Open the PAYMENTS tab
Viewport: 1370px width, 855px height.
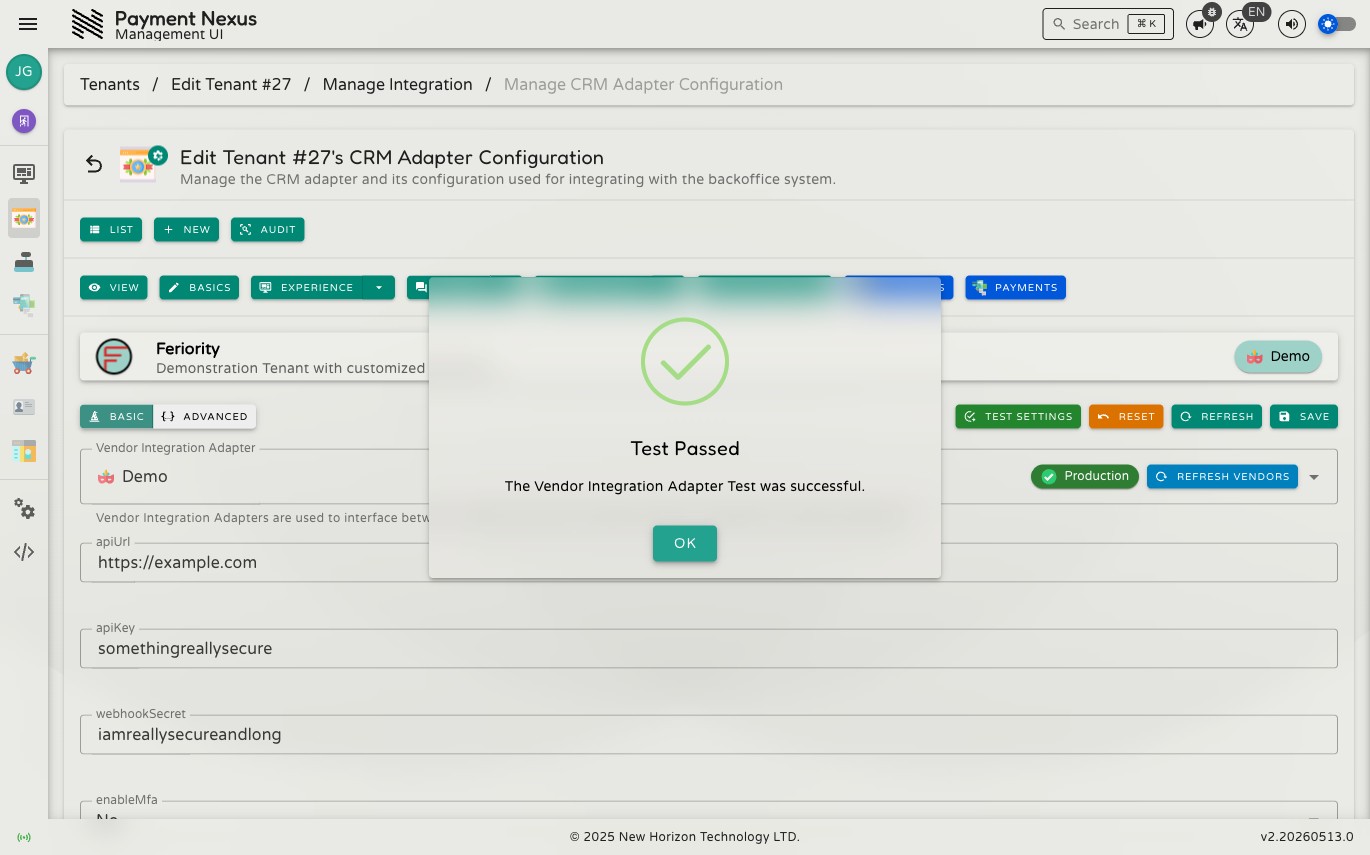pyautogui.click(x=1015, y=287)
